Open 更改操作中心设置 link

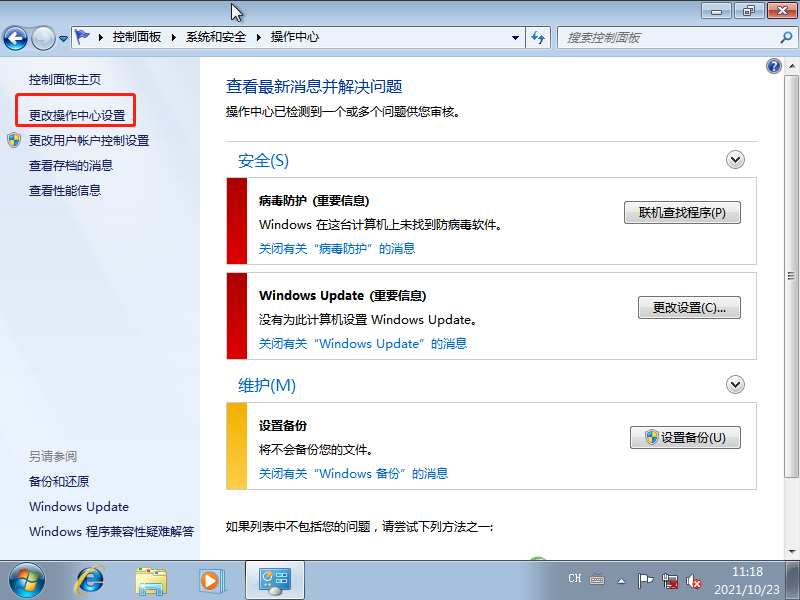[x=77, y=116]
